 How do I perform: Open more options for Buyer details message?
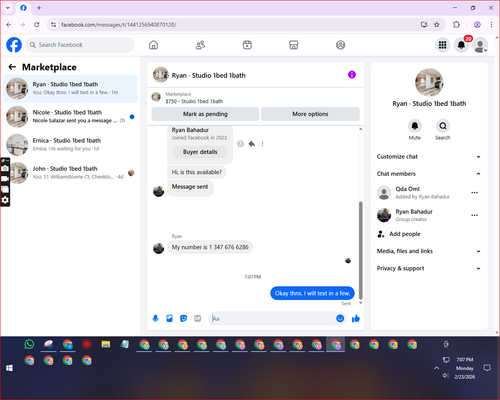pyautogui.click(x=262, y=144)
